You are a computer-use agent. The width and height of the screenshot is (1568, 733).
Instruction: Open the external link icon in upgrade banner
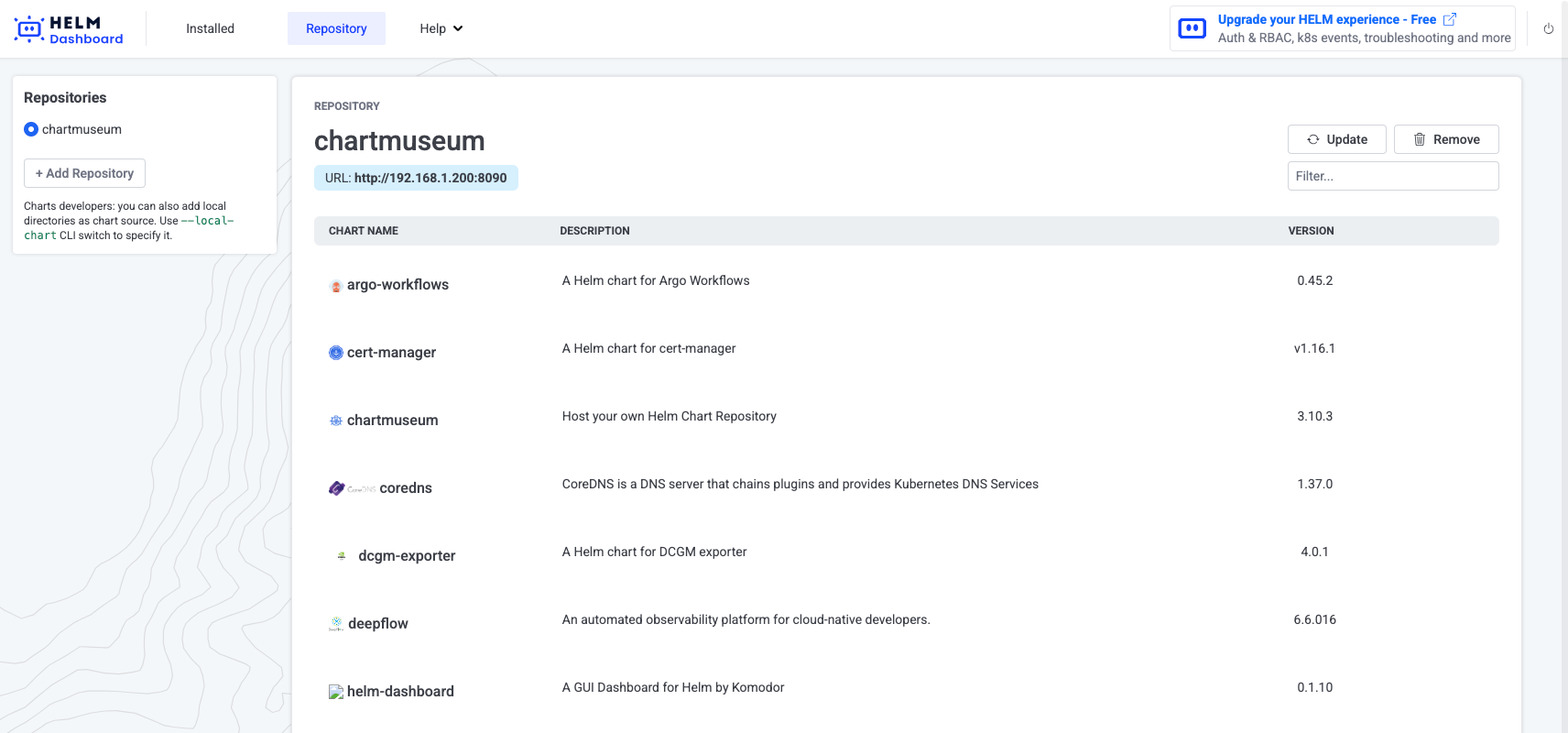point(1449,19)
